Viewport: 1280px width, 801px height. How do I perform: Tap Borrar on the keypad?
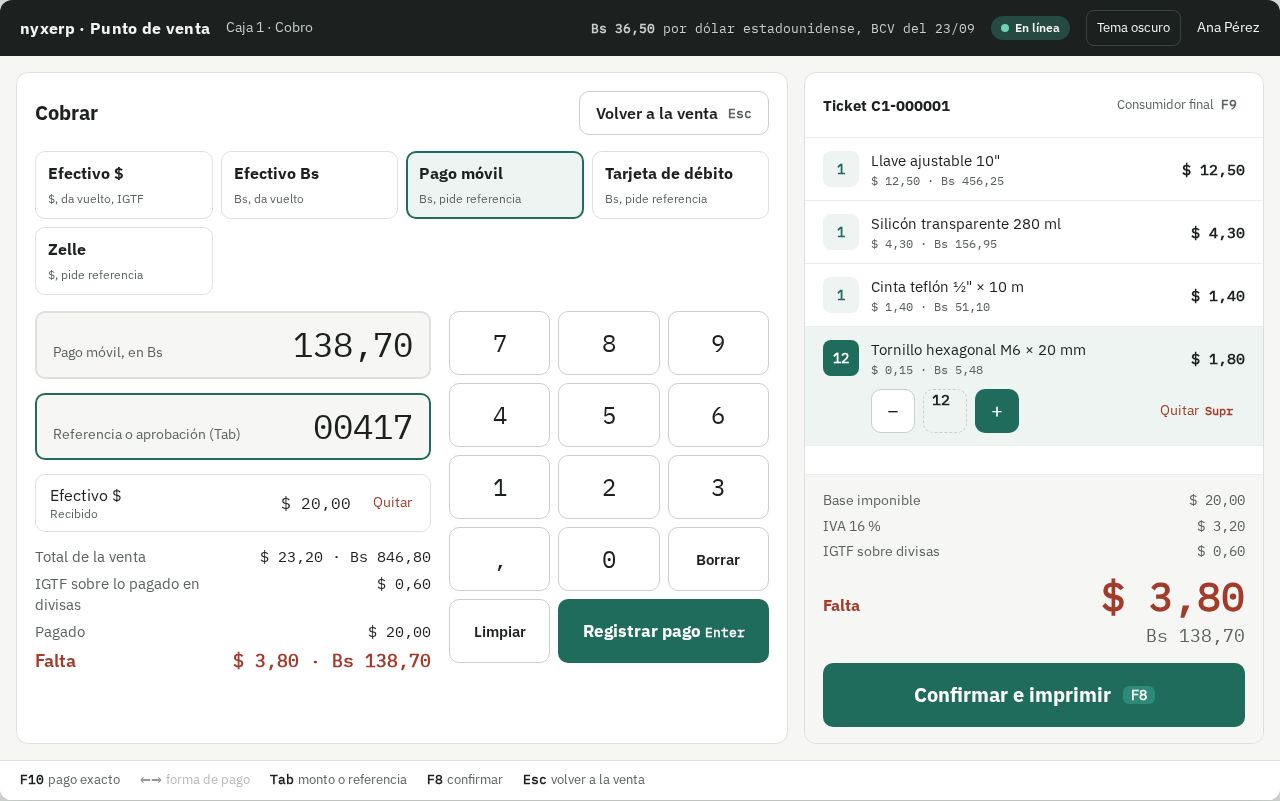click(x=718, y=559)
